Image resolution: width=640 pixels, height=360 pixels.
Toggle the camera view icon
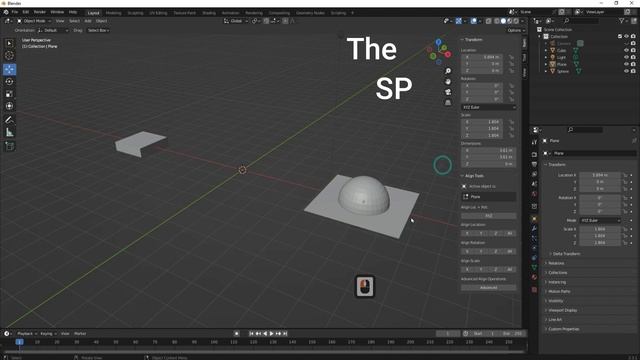point(448,92)
